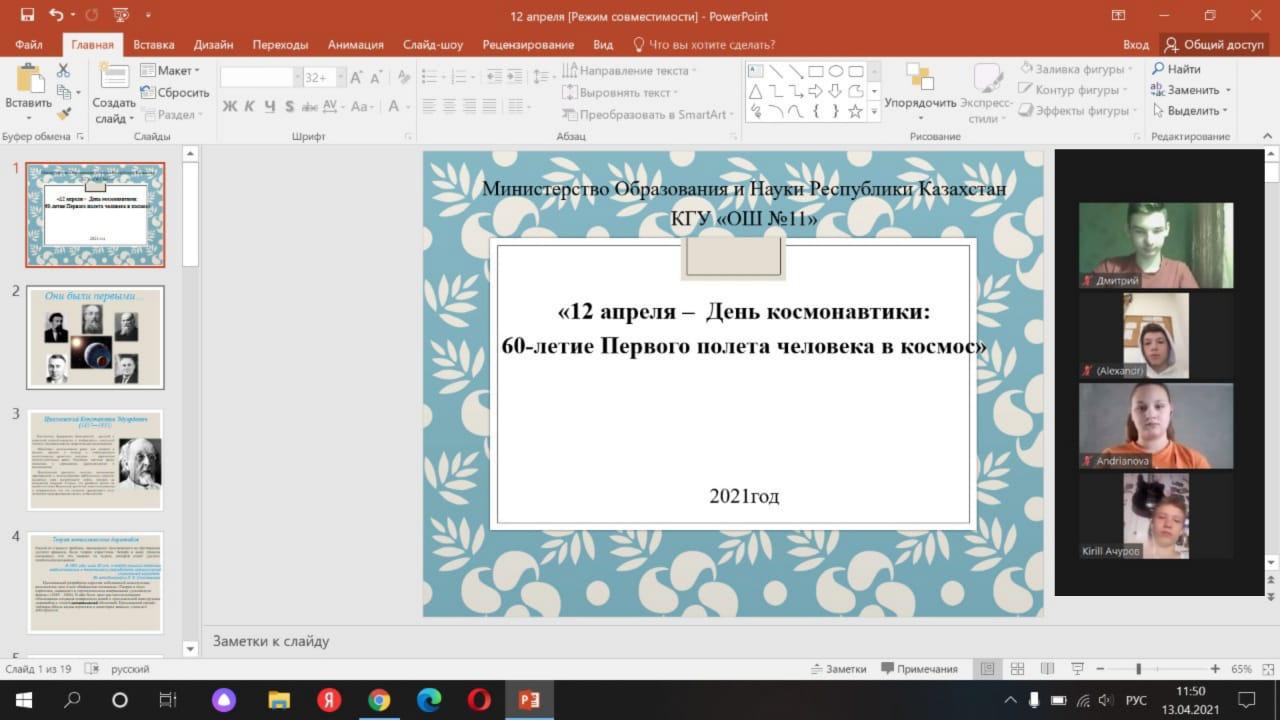
Task: Insert an arrow shape from Рисование gallery
Action: [x=817, y=90]
